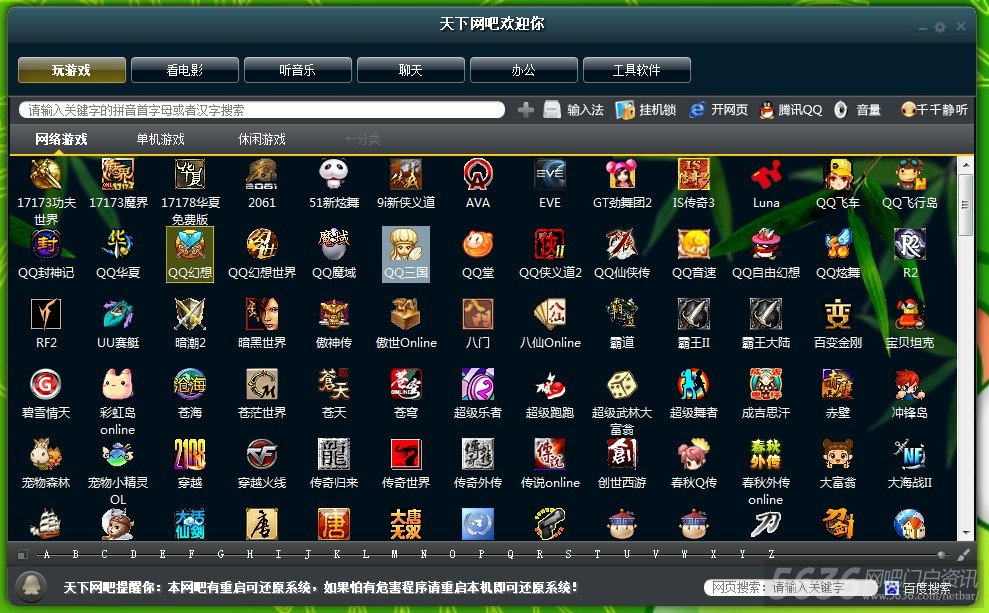Viewport: 989px width, 613px height.
Task: Click QQ penguin avatar at bottom left
Action: click(30, 587)
